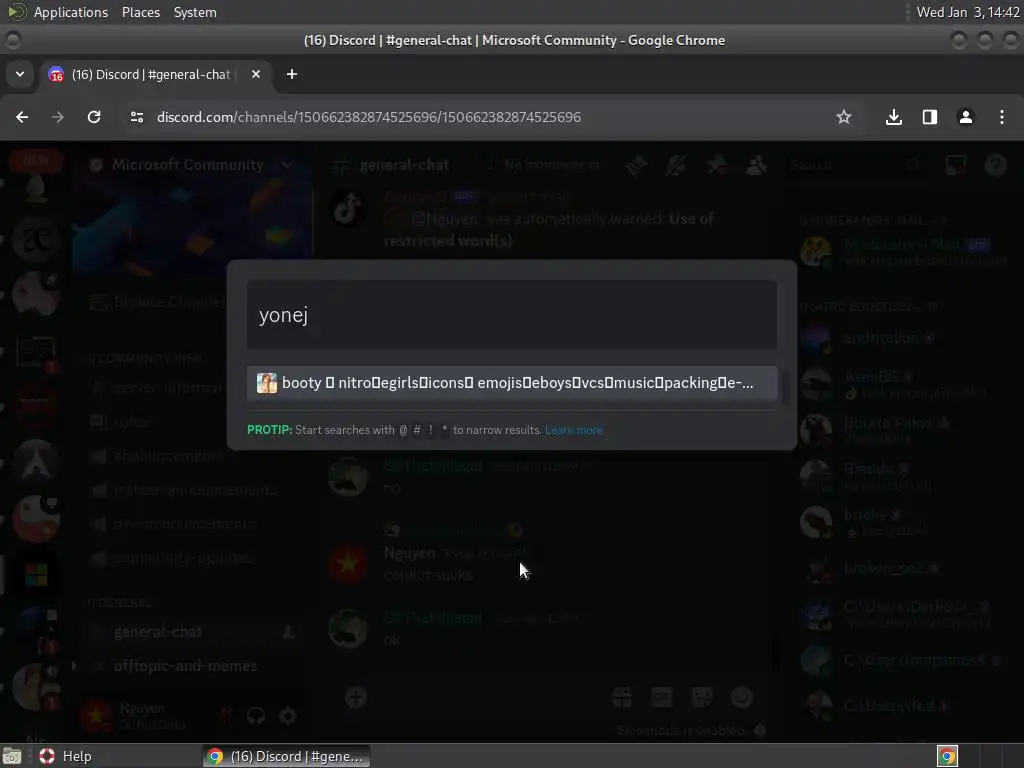This screenshot has width=1024, height=768.
Task: Toggle Chrome side panel
Action: pyautogui.click(x=930, y=117)
